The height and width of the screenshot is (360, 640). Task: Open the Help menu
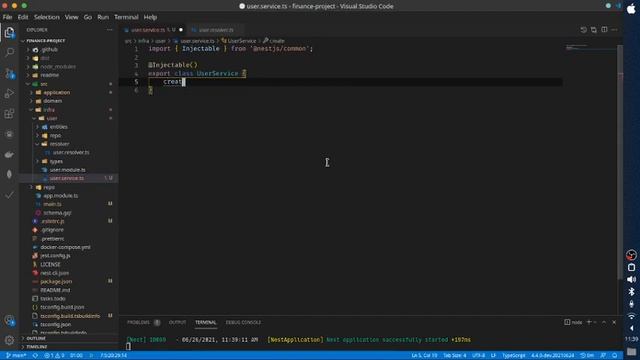point(150,17)
